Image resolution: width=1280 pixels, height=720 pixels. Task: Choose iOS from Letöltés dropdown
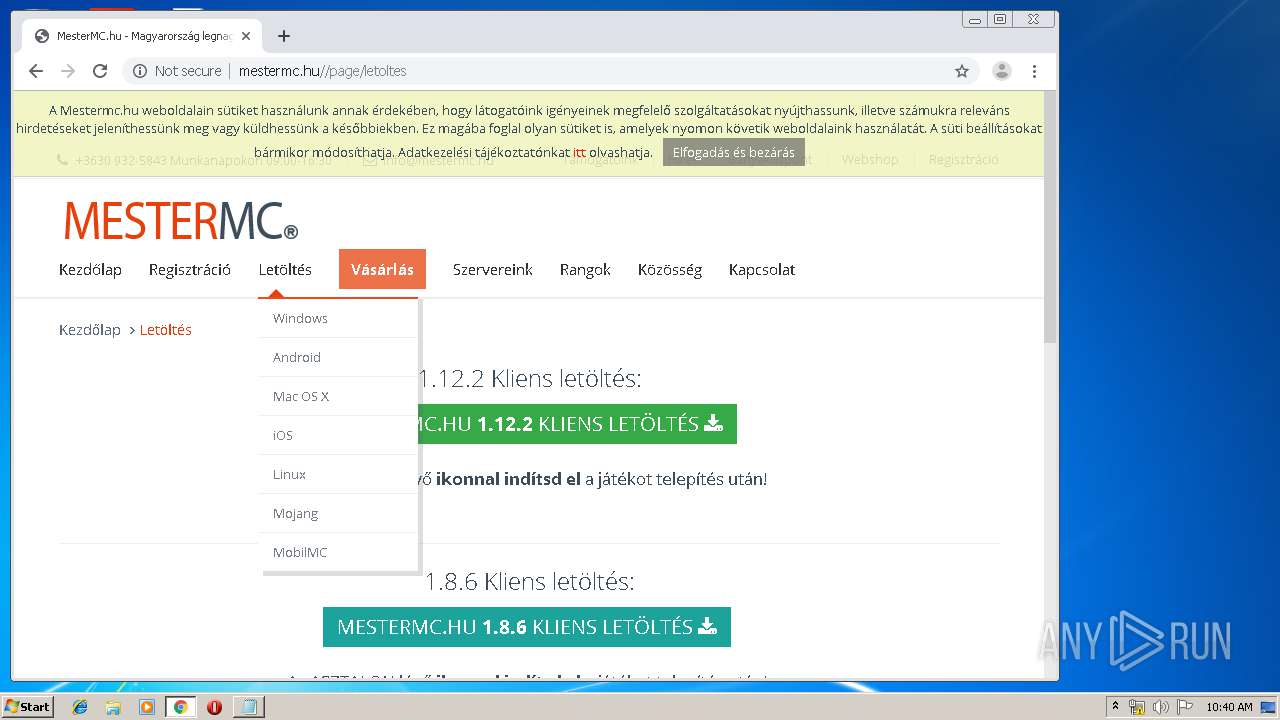(x=340, y=435)
